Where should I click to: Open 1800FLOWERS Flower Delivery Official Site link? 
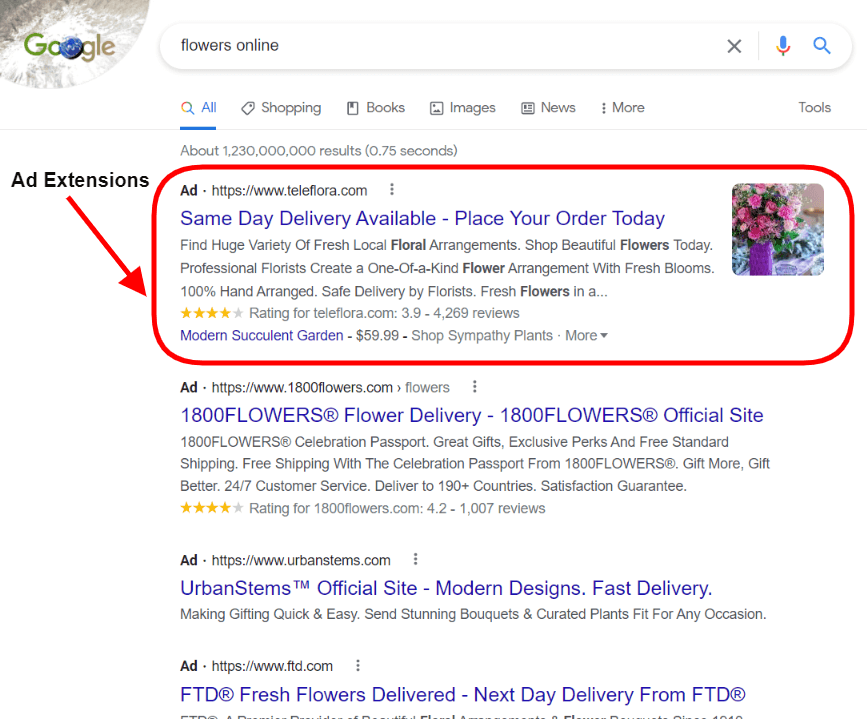[472, 415]
